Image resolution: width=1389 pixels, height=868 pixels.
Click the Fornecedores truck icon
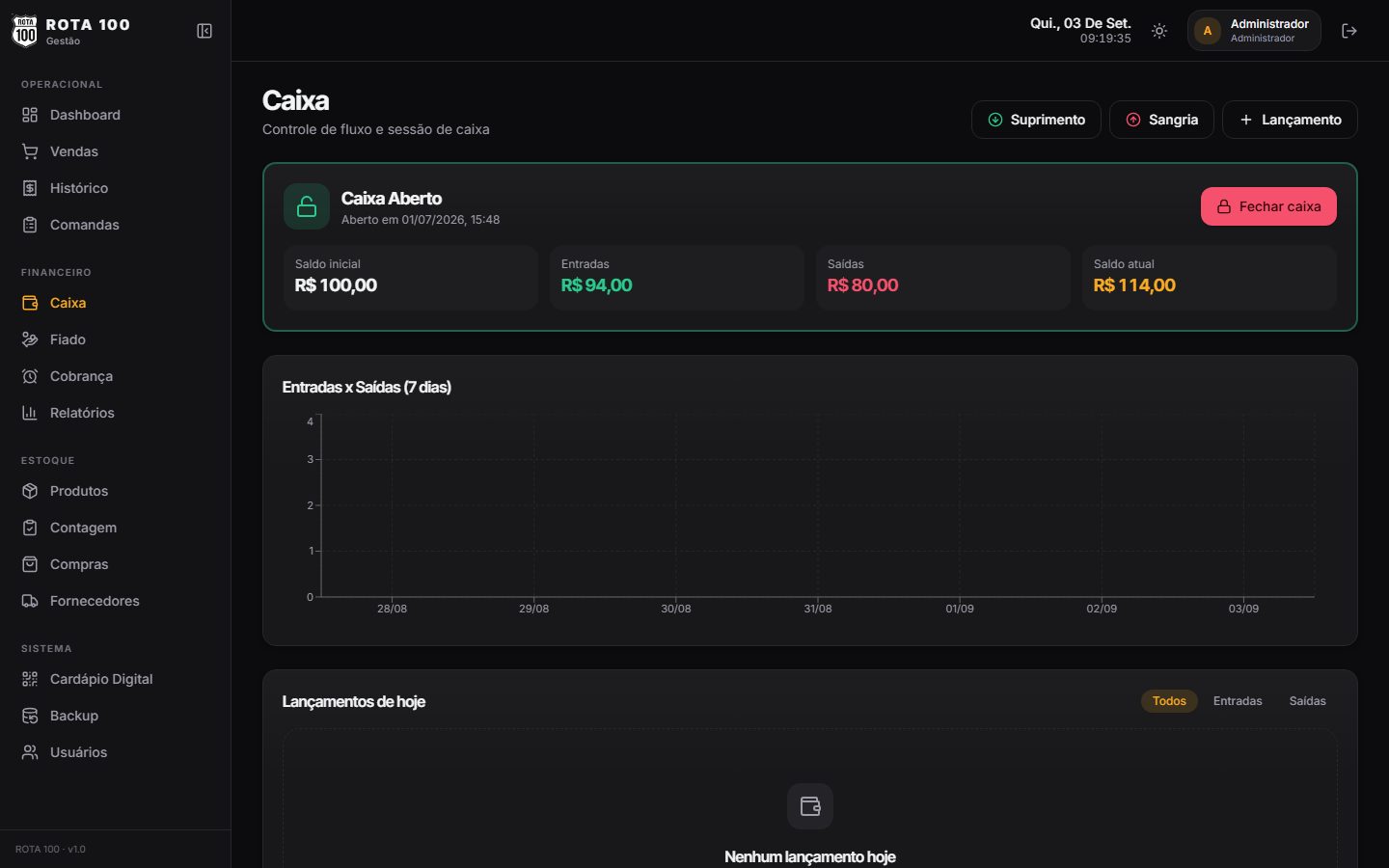[30, 601]
